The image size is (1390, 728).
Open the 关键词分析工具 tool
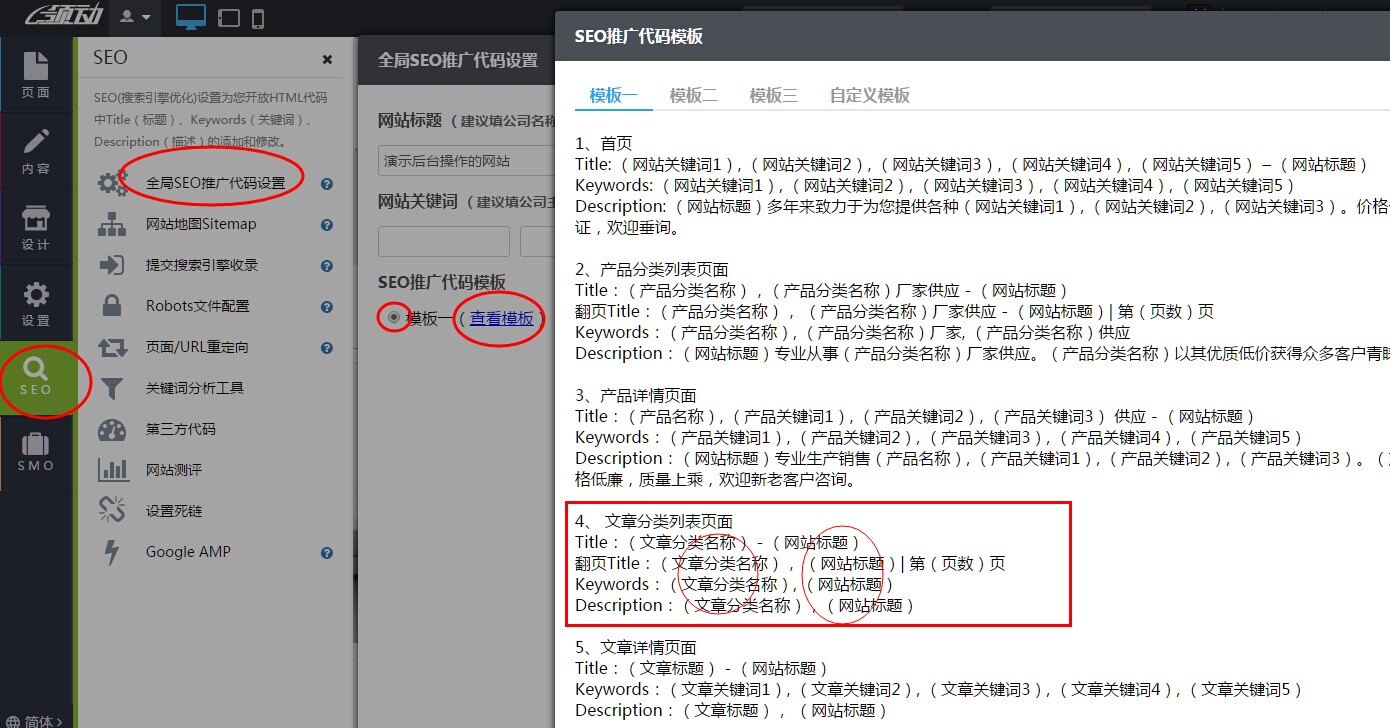pos(113,388)
